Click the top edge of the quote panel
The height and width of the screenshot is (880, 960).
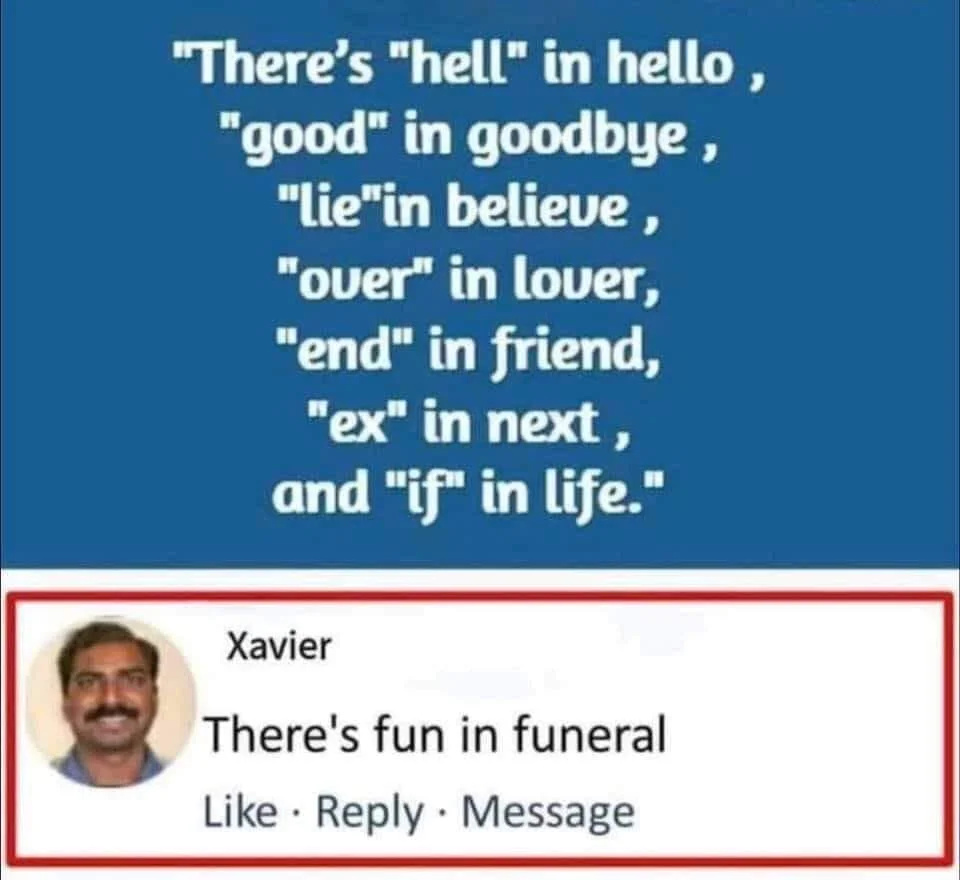pos(480,8)
